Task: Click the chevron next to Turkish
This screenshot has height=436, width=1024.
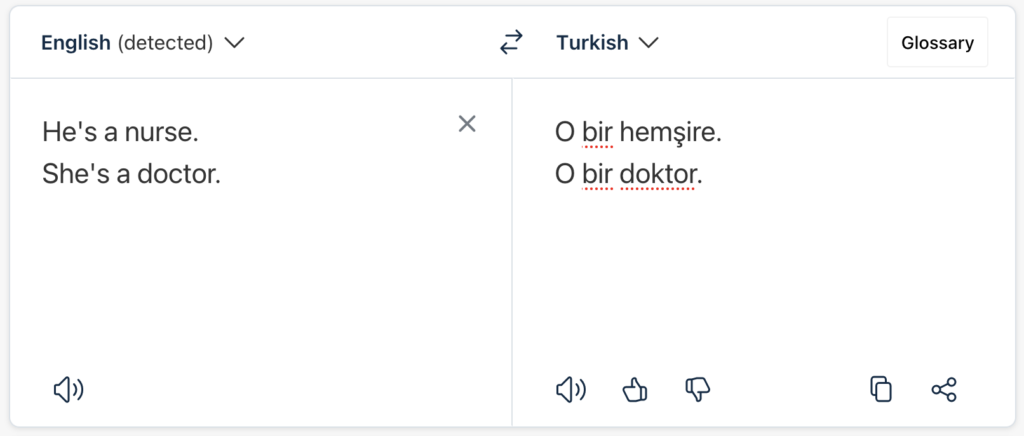Action: tap(649, 43)
